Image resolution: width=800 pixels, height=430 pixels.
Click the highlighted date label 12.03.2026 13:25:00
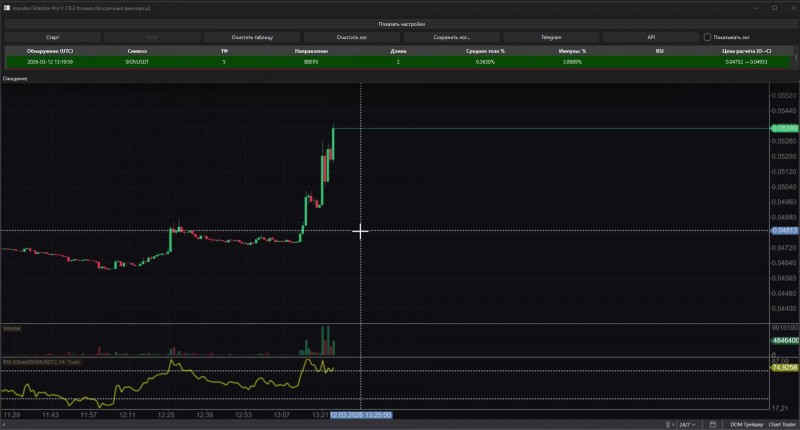click(x=361, y=415)
